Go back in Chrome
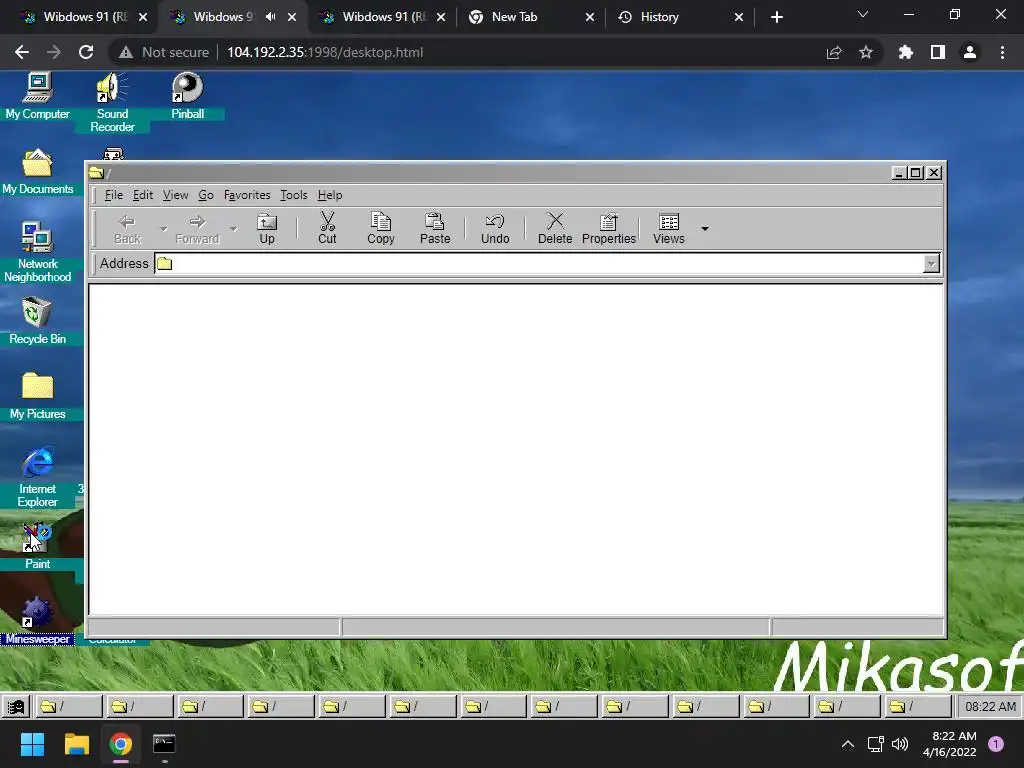Image resolution: width=1024 pixels, height=768 pixels. [22, 52]
